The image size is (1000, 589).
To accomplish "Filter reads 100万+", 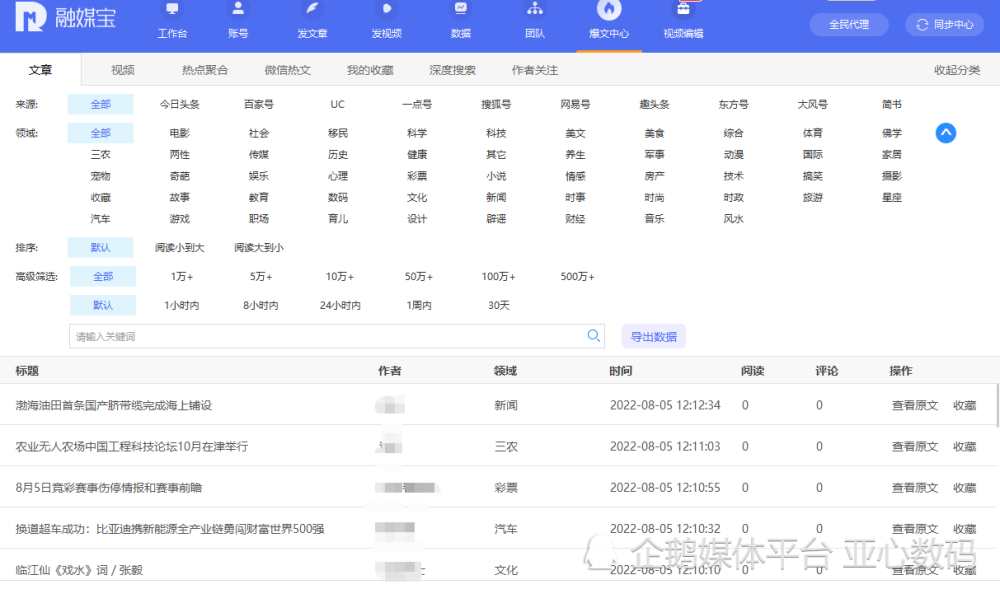I will (x=498, y=277).
